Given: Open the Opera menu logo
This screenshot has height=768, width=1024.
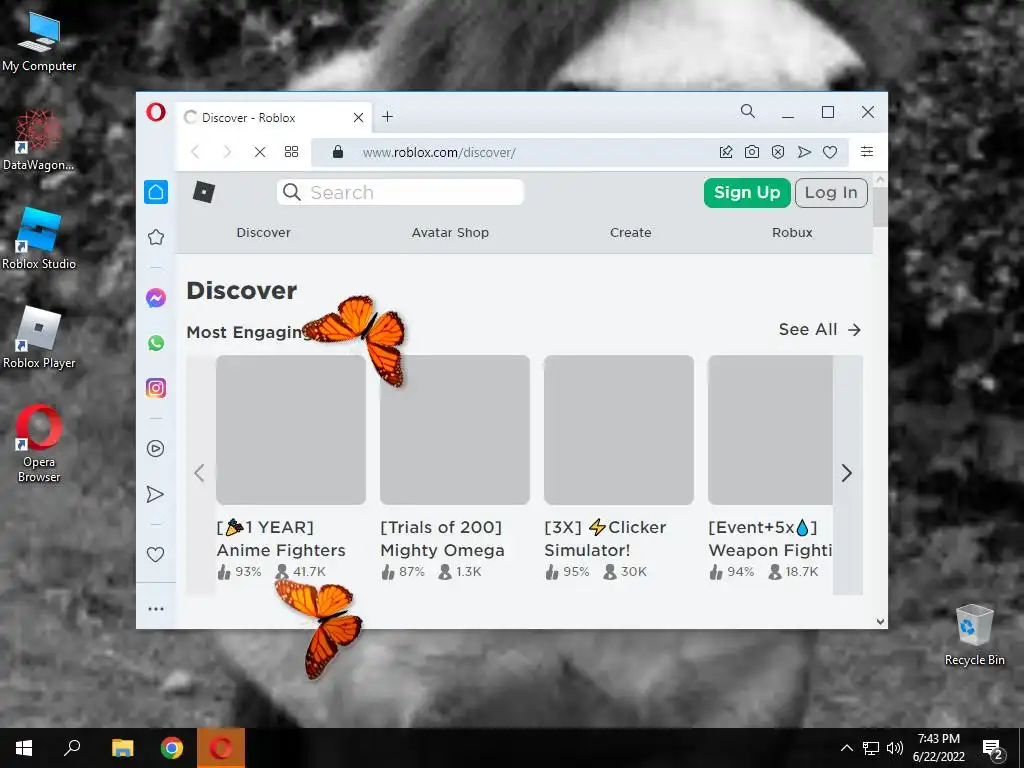Looking at the screenshot, I should click(155, 112).
